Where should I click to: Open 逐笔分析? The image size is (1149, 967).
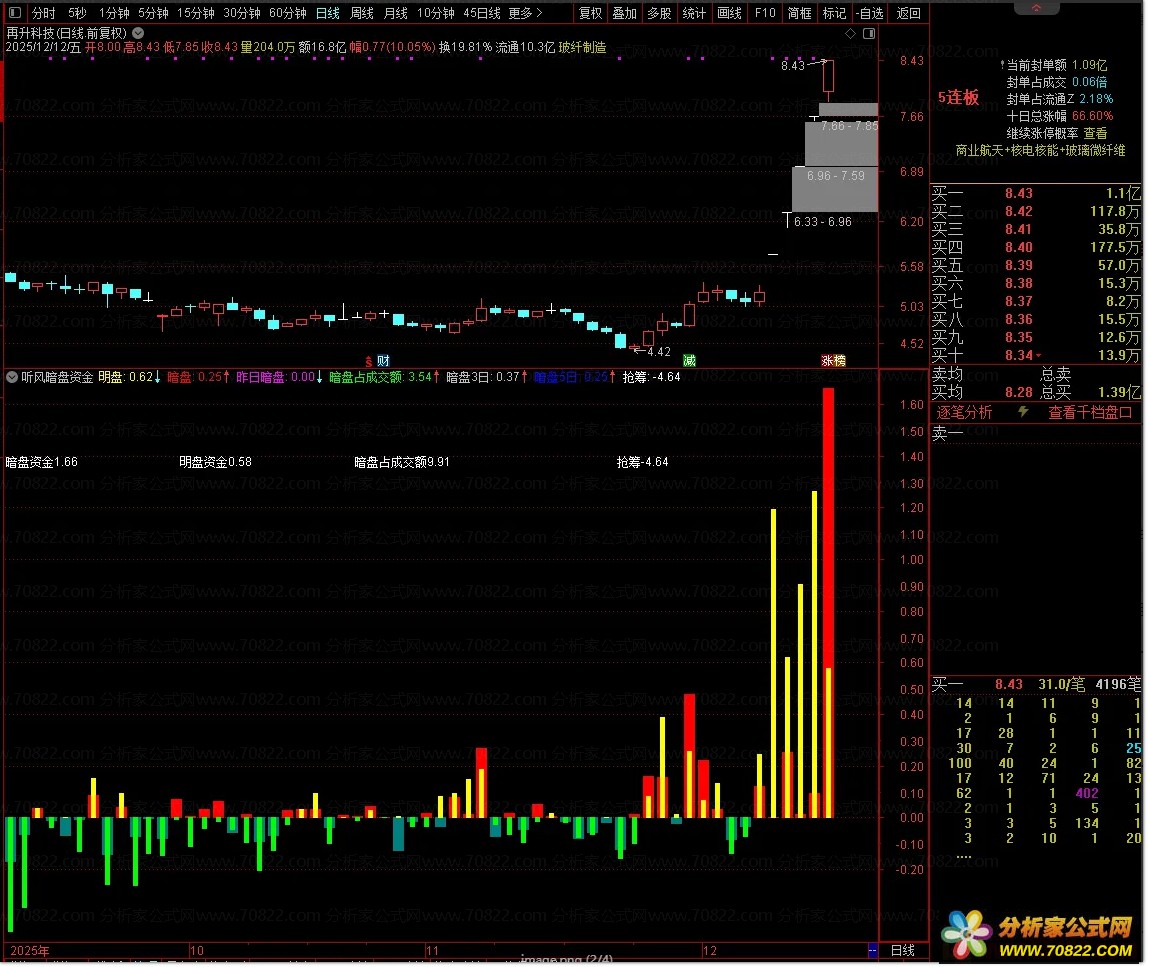tap(964, 412)
